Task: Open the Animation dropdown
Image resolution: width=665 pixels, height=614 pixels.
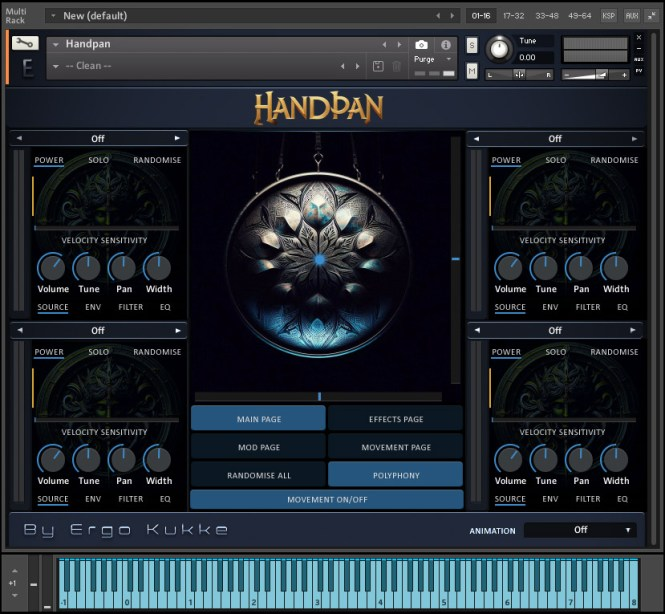Action: click(580, 530)
